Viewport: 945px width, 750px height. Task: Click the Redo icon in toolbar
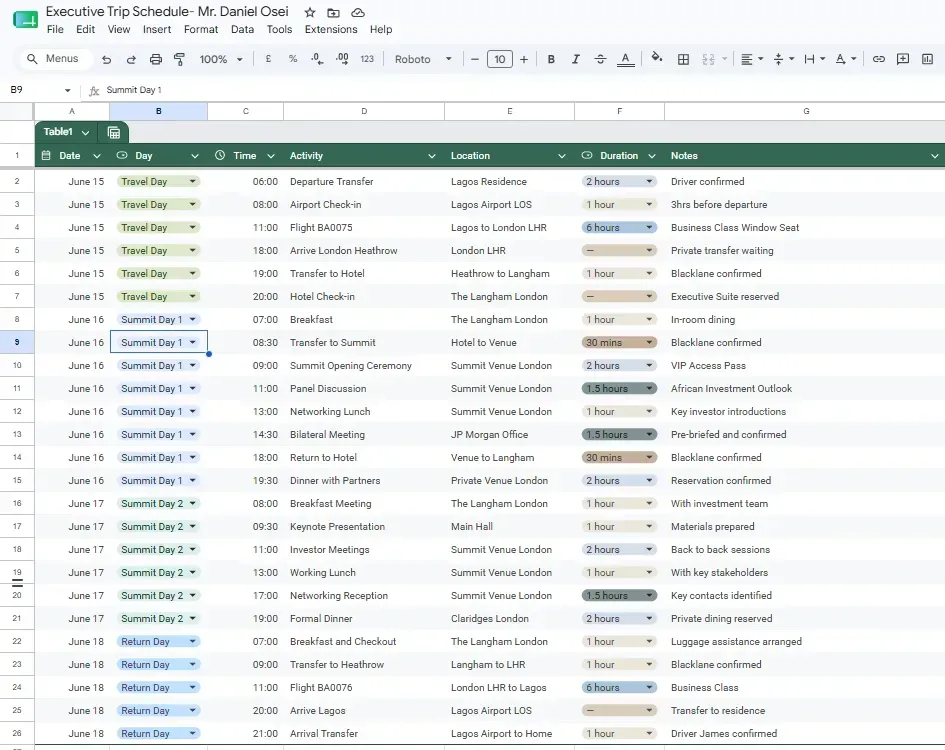click(131, 59)
